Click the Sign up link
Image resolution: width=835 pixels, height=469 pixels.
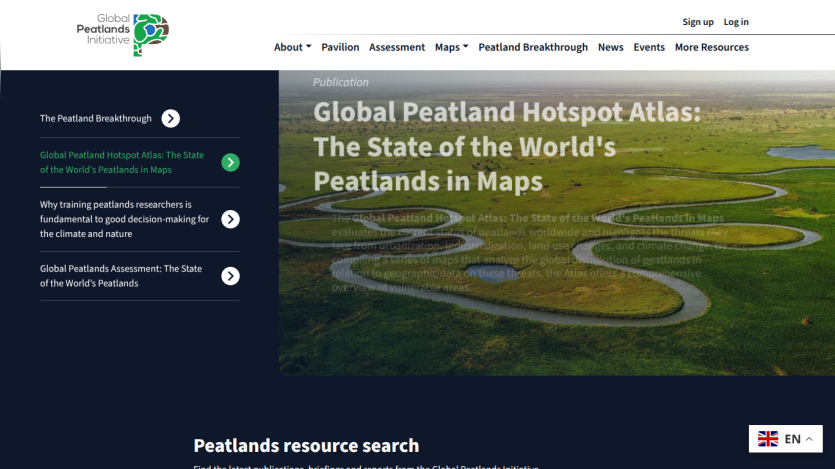coord(698,22)
